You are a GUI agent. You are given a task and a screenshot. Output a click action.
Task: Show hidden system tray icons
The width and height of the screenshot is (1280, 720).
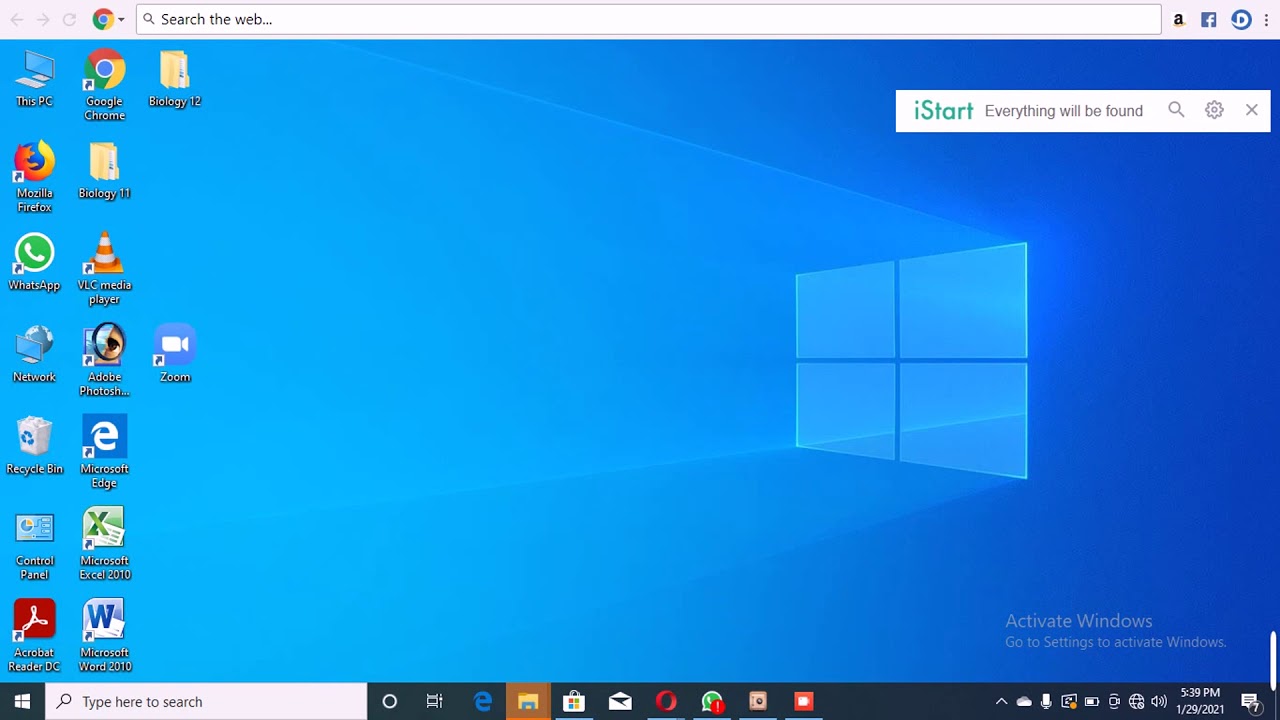1001,701
